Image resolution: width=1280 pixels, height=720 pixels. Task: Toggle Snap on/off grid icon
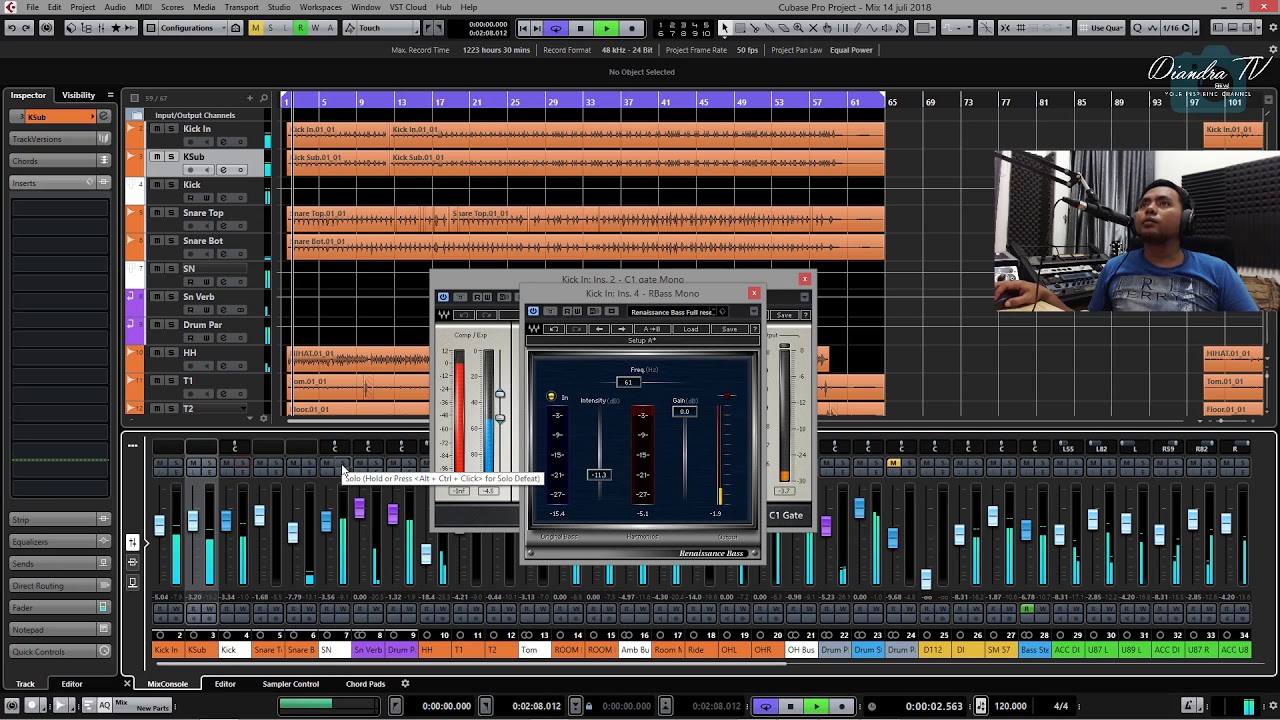(1005, 28)
